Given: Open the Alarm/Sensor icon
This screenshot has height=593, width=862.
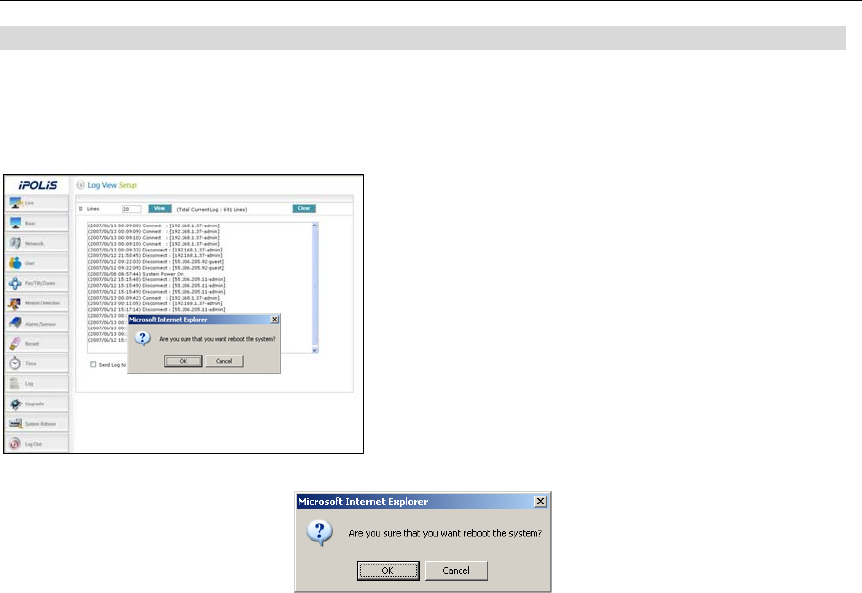Looking at the screenshot, I should coord(15,323).
